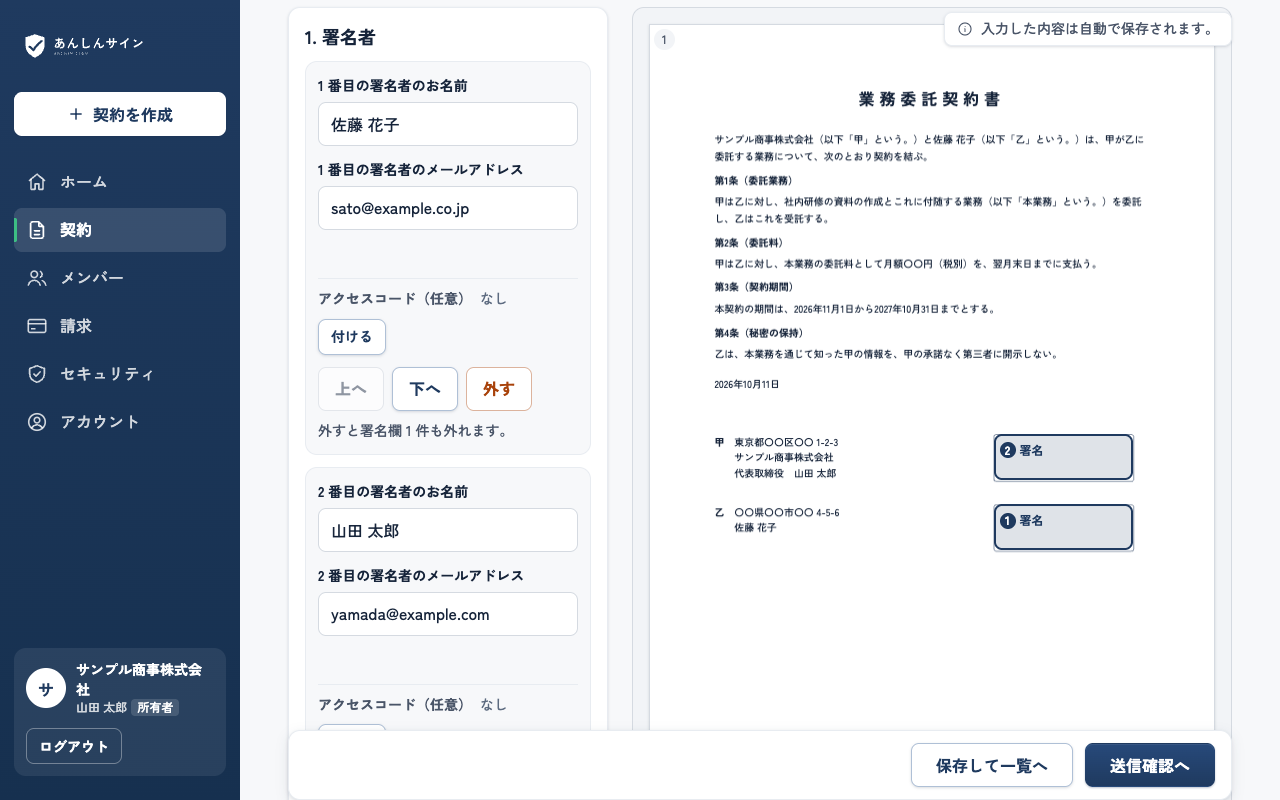Go to the メンバー page
Viewport: 1280px width, 800px height.
120,278
